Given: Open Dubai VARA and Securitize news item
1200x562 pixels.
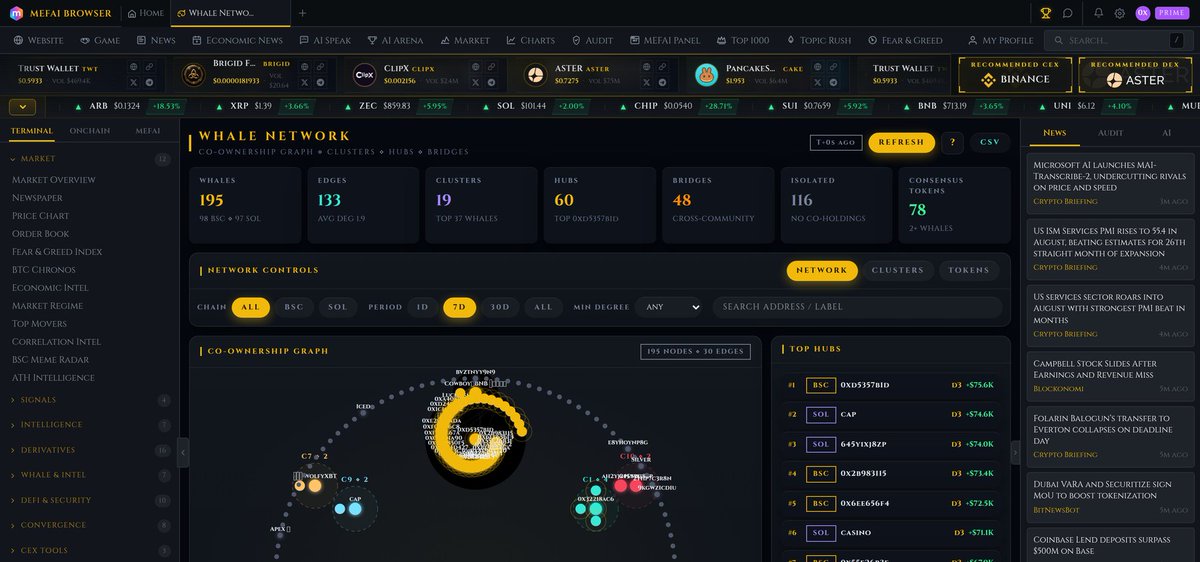Looking at the screenshot, I should pyautogui.click(x=1112, y=496).
